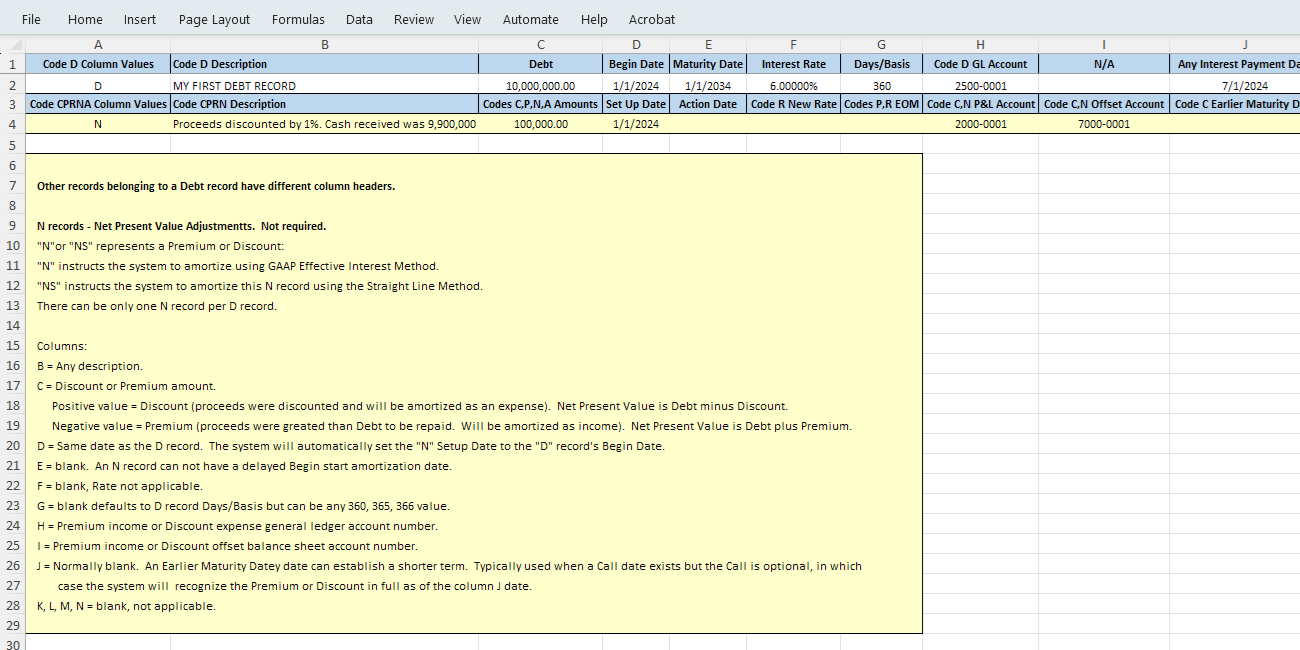Switch to the Formulas tab

(x=298, y=19)
